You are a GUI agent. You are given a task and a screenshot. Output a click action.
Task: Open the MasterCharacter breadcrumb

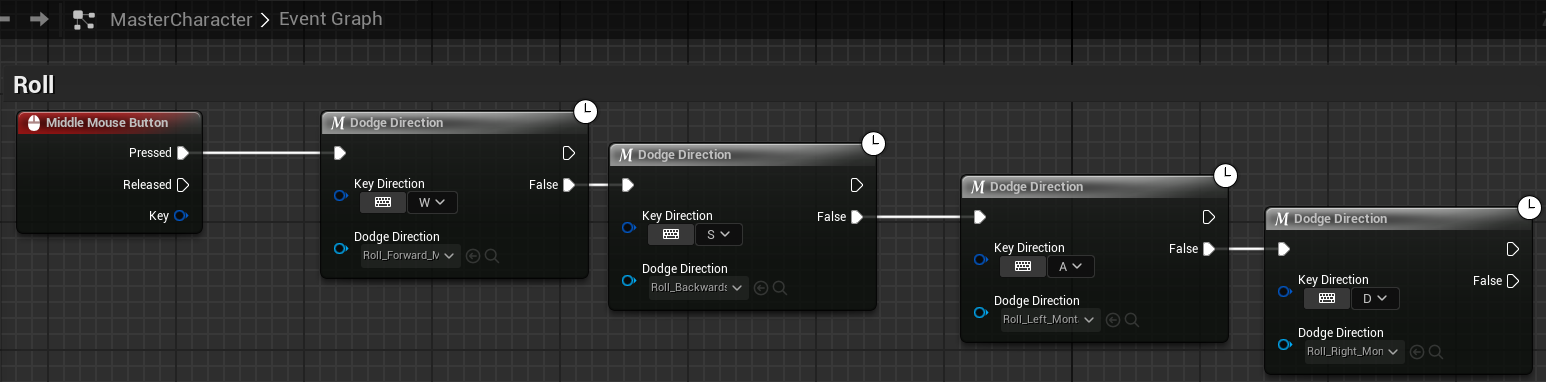181,19
